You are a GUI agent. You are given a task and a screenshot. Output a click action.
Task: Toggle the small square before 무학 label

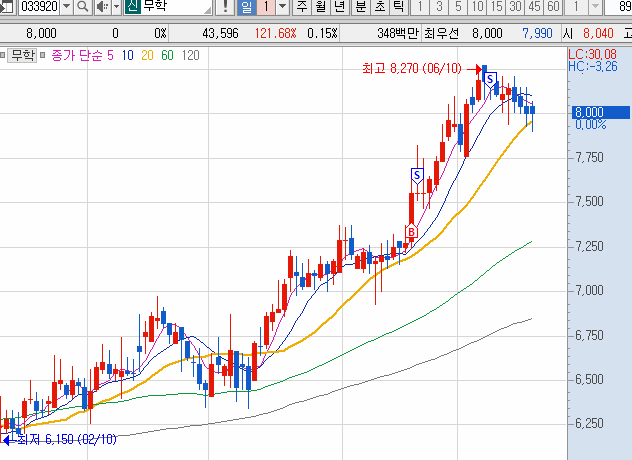[6, 54]
